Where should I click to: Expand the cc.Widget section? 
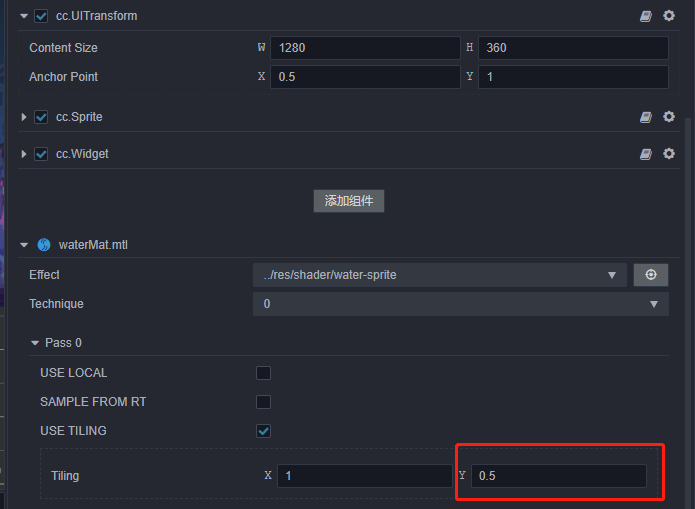[x=24, y=154]
